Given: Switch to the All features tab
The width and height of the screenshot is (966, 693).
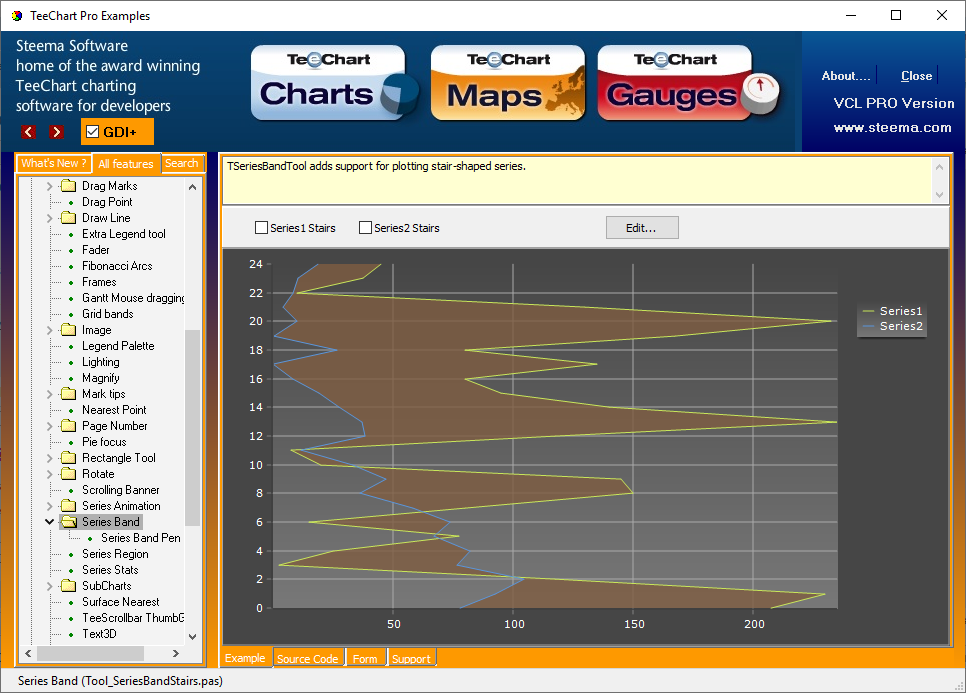Looking at the screenshot, I should click(126, 164).
